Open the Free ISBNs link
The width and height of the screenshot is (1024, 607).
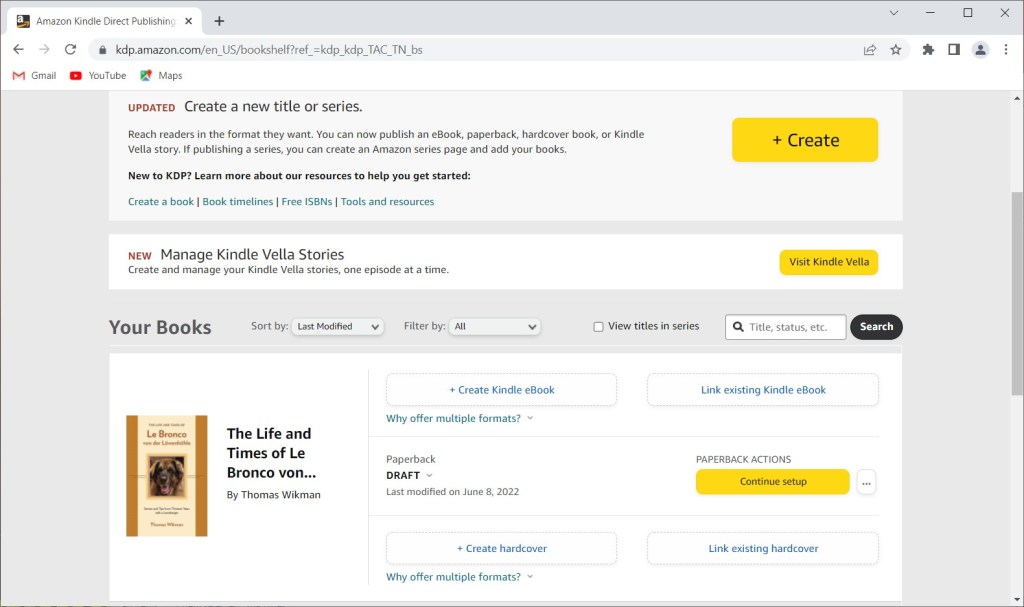click(x=307, y=201)
